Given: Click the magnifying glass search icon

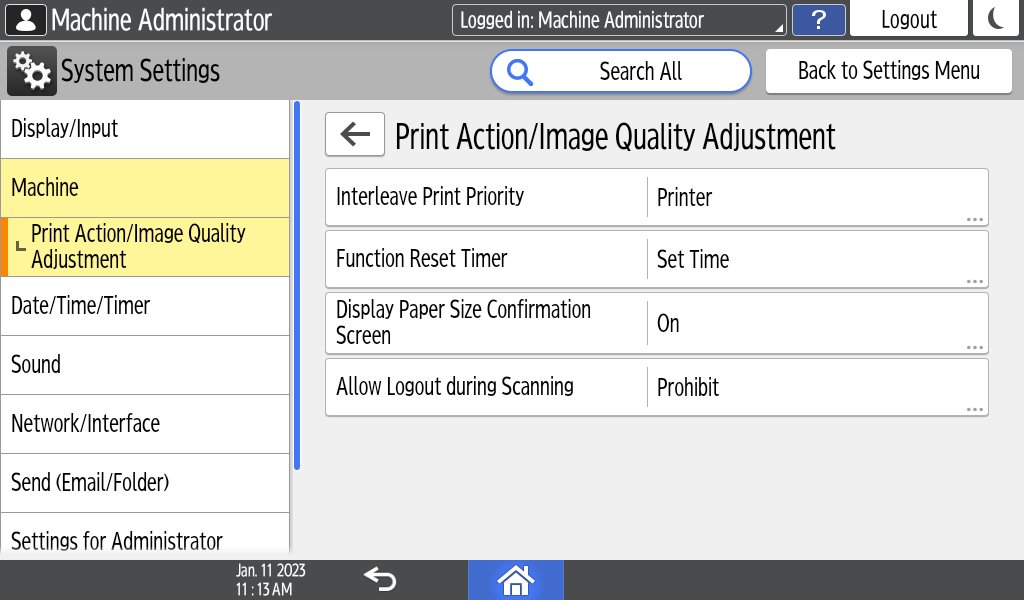Looking at the screenshot, I should coord(521,71).
